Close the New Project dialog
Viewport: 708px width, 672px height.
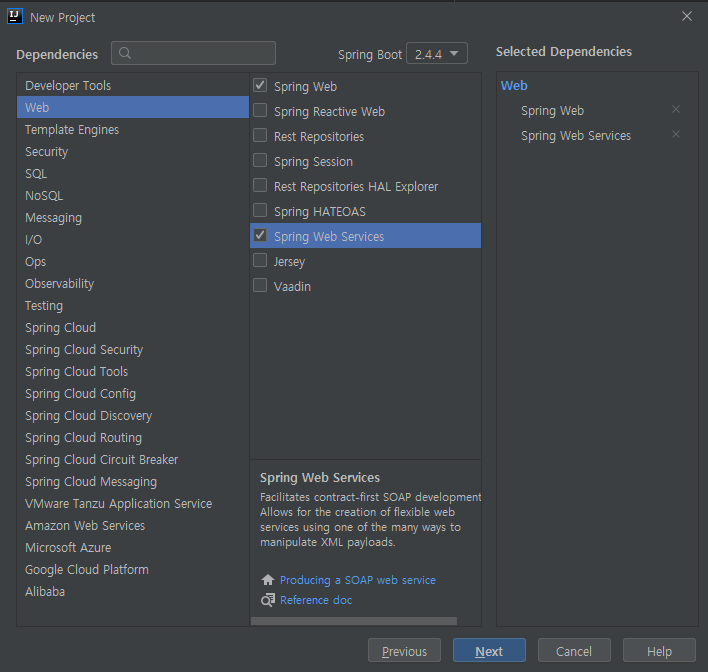[687, 16]
